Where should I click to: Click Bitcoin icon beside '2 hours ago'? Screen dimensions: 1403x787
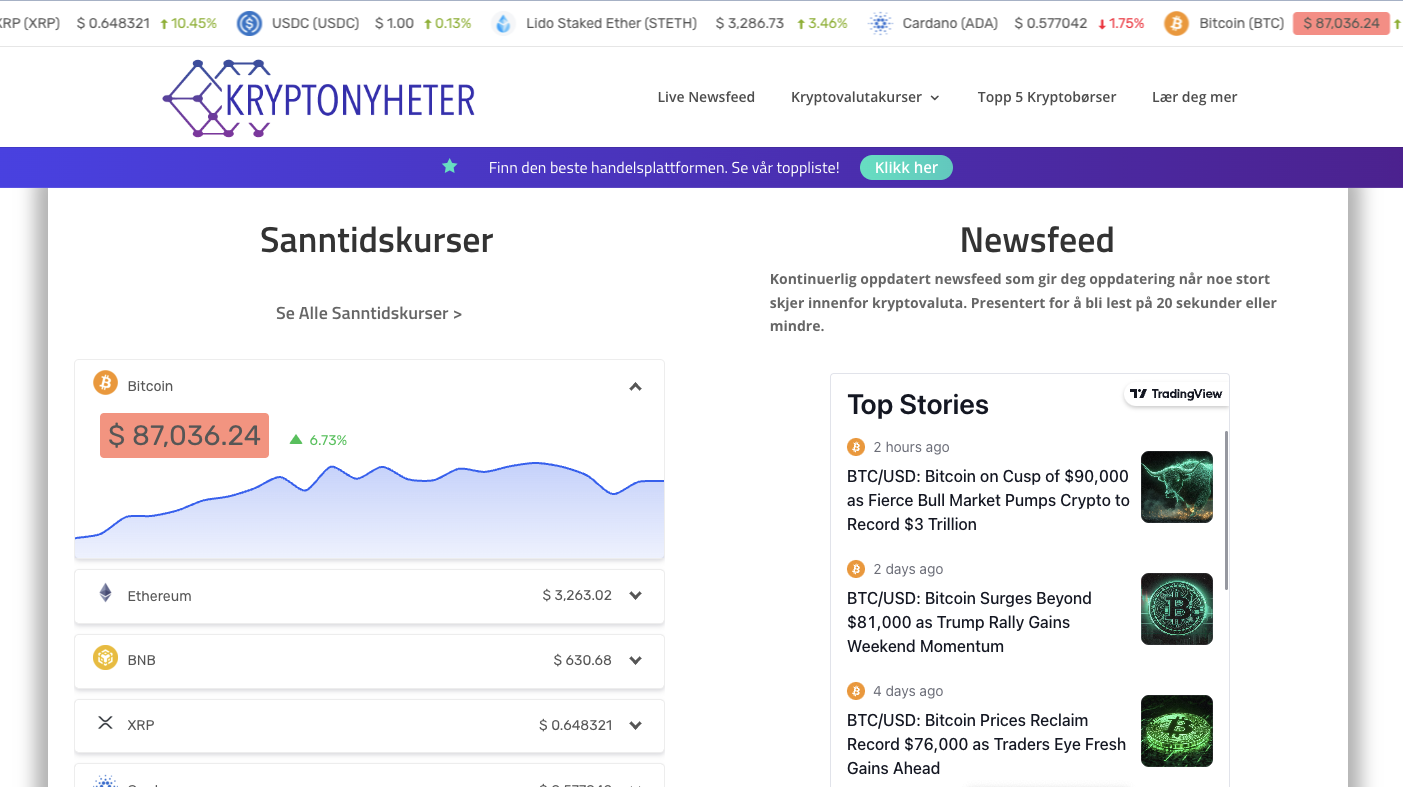(x=856, y=447)
